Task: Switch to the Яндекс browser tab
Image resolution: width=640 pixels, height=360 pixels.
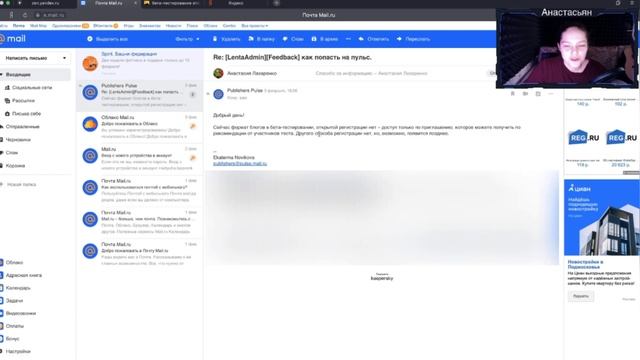Action: [236, 3]
